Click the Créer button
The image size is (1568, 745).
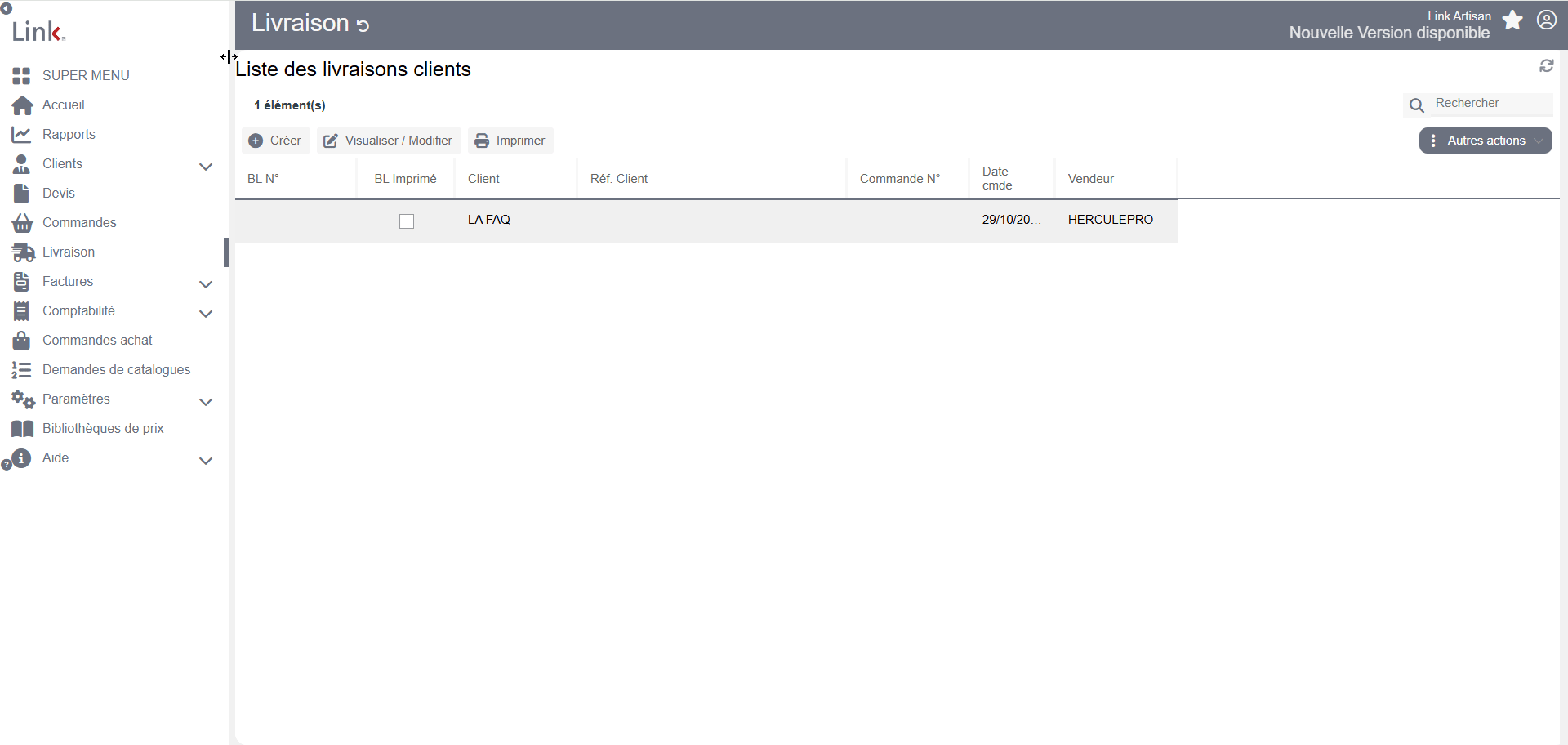click(x=276, y=141)
